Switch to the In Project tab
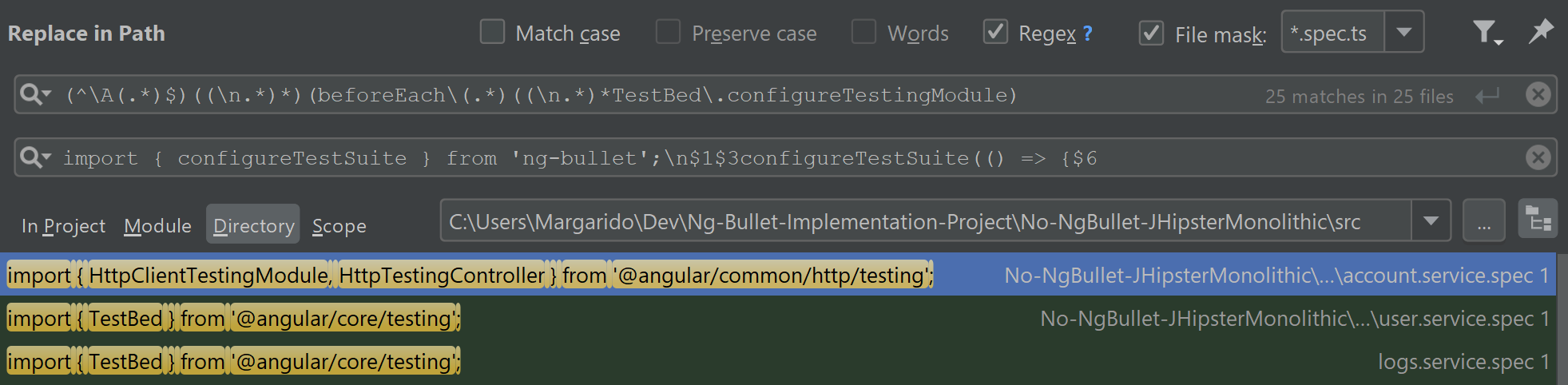 [x=63, y=226]
